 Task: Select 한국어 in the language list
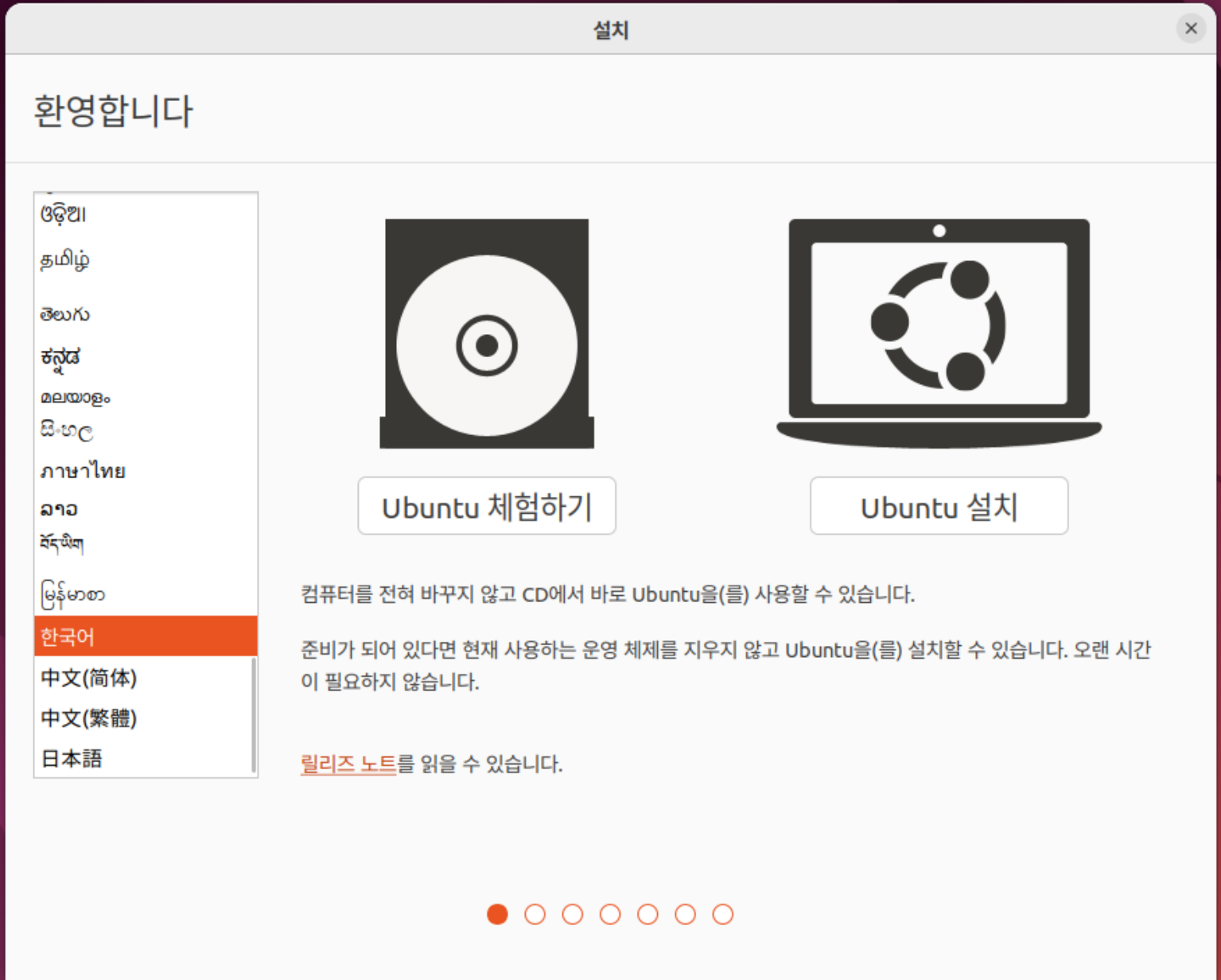146,636
